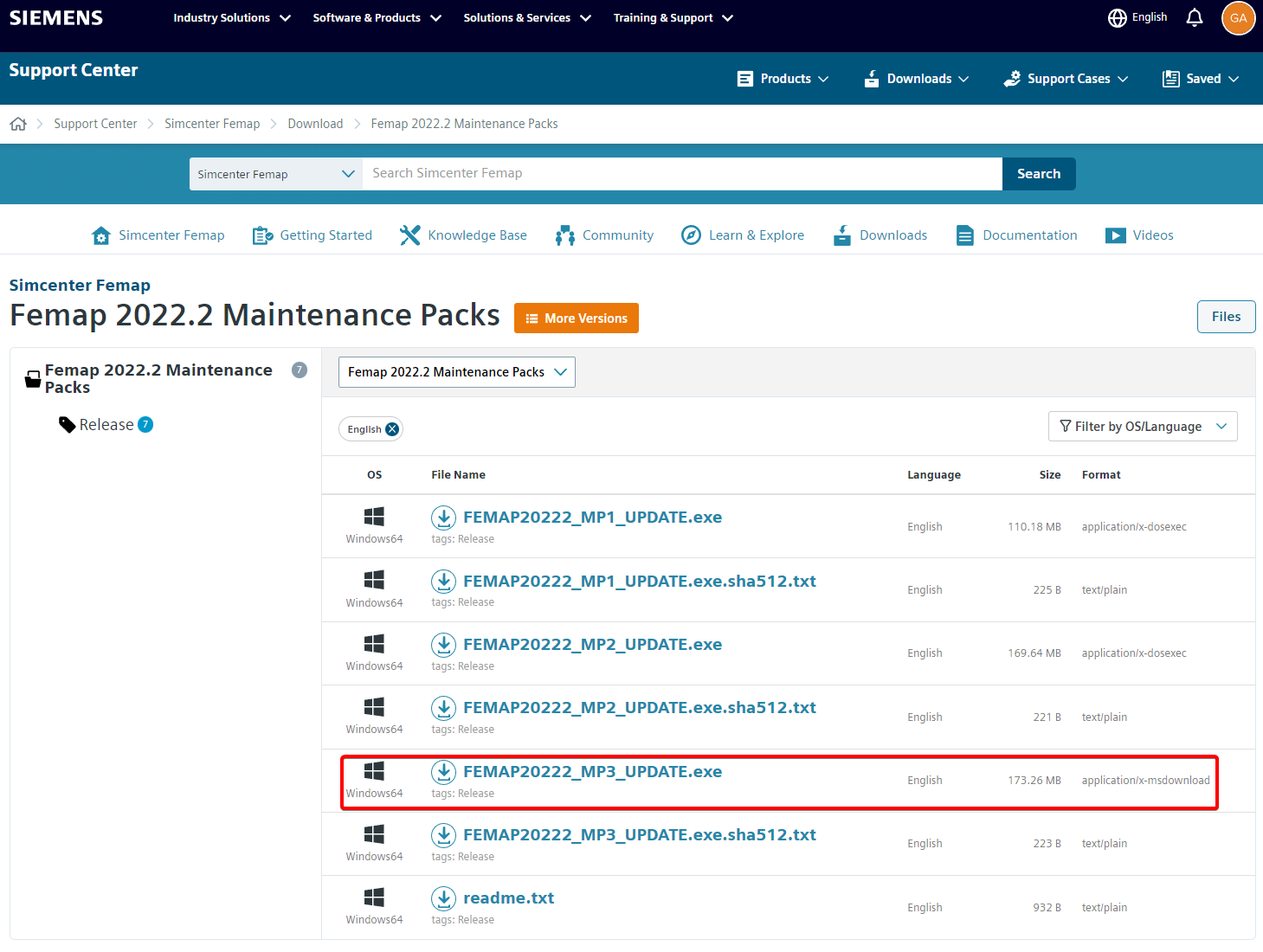This screenshot has width=1263, height=952.
Task: Open the Support Cases dropdown
Action: point(1066,79)
